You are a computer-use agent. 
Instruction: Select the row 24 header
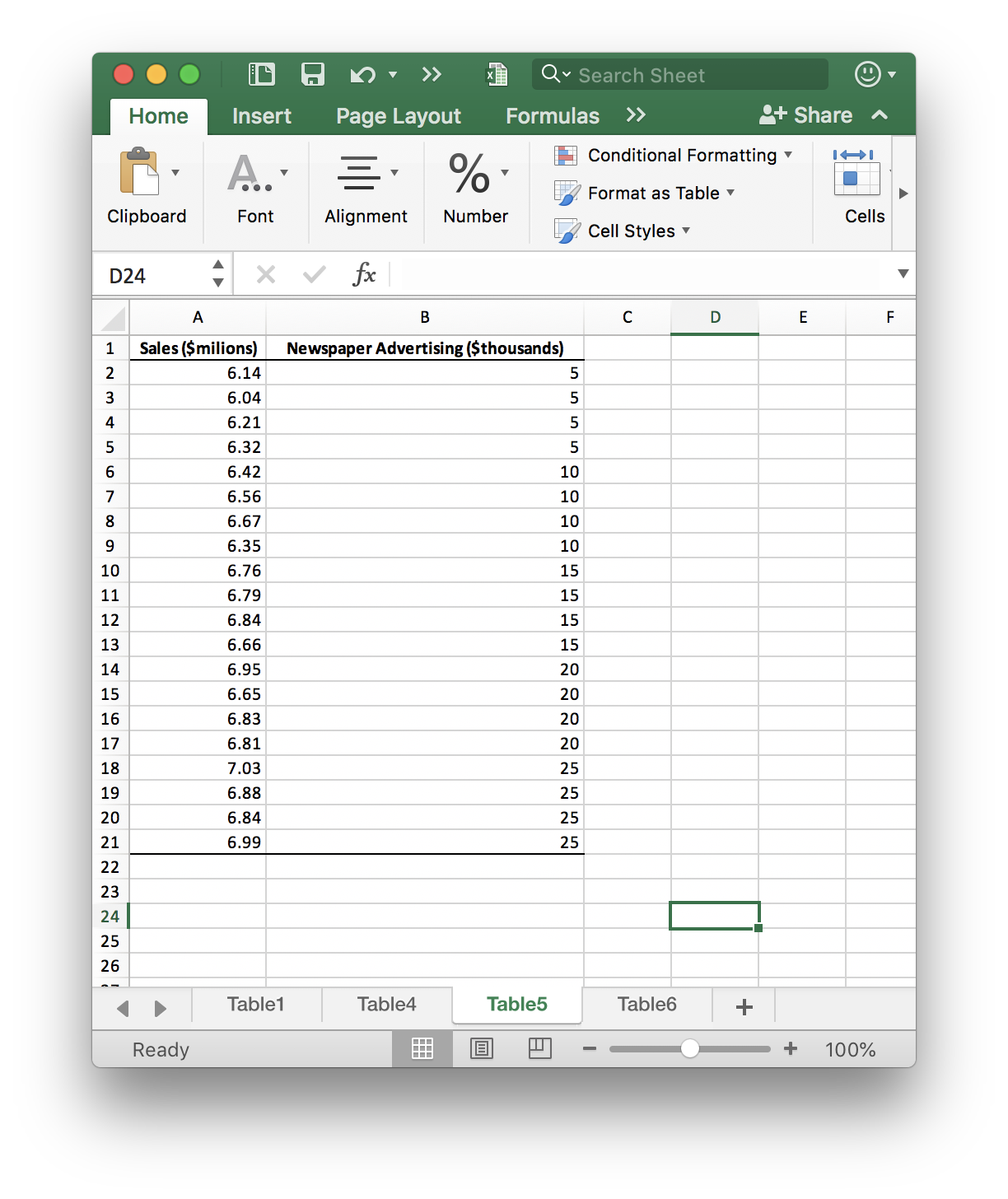coord(110,916)
